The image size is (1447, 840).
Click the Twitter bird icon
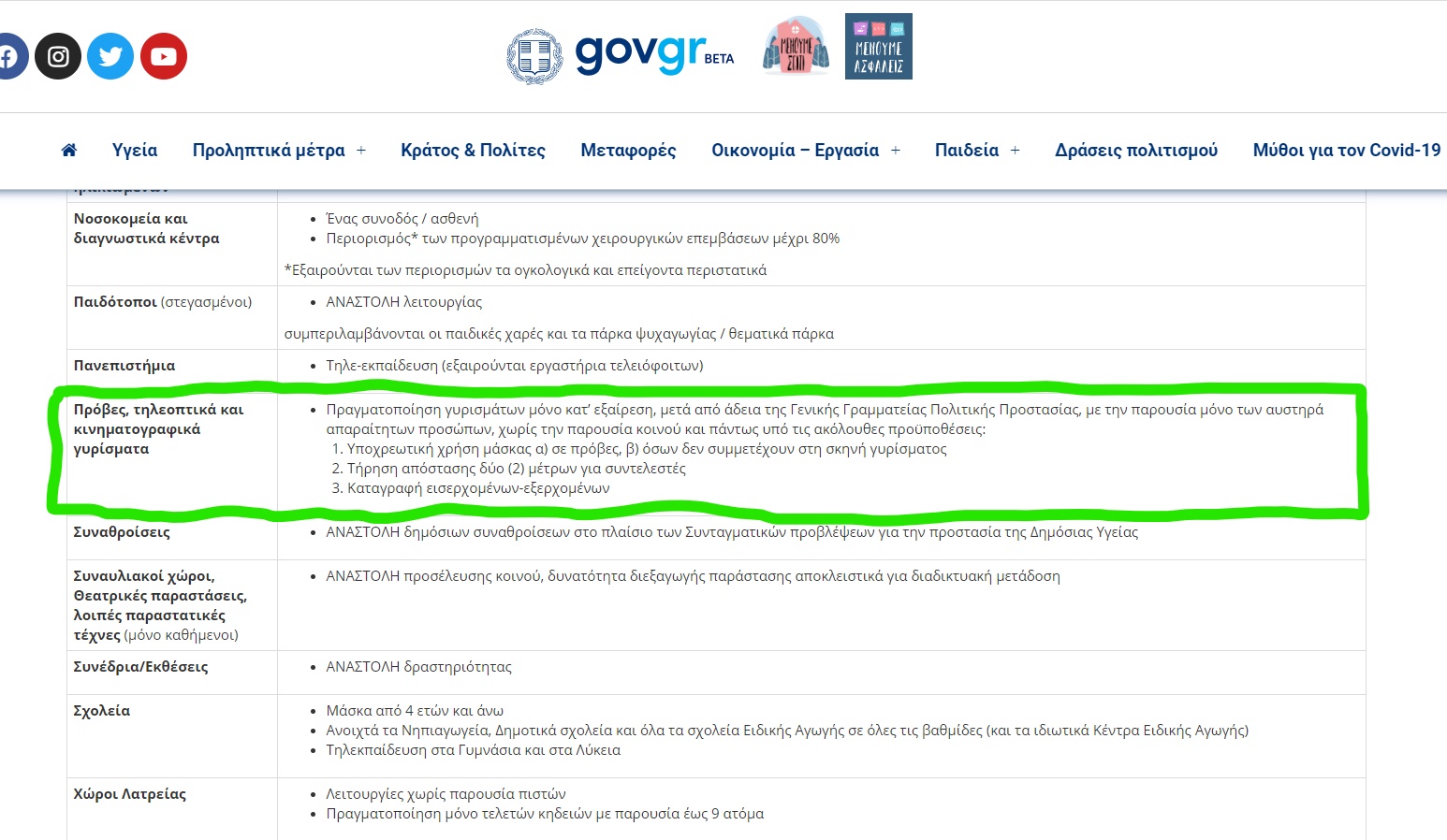(x=110, y=57)
